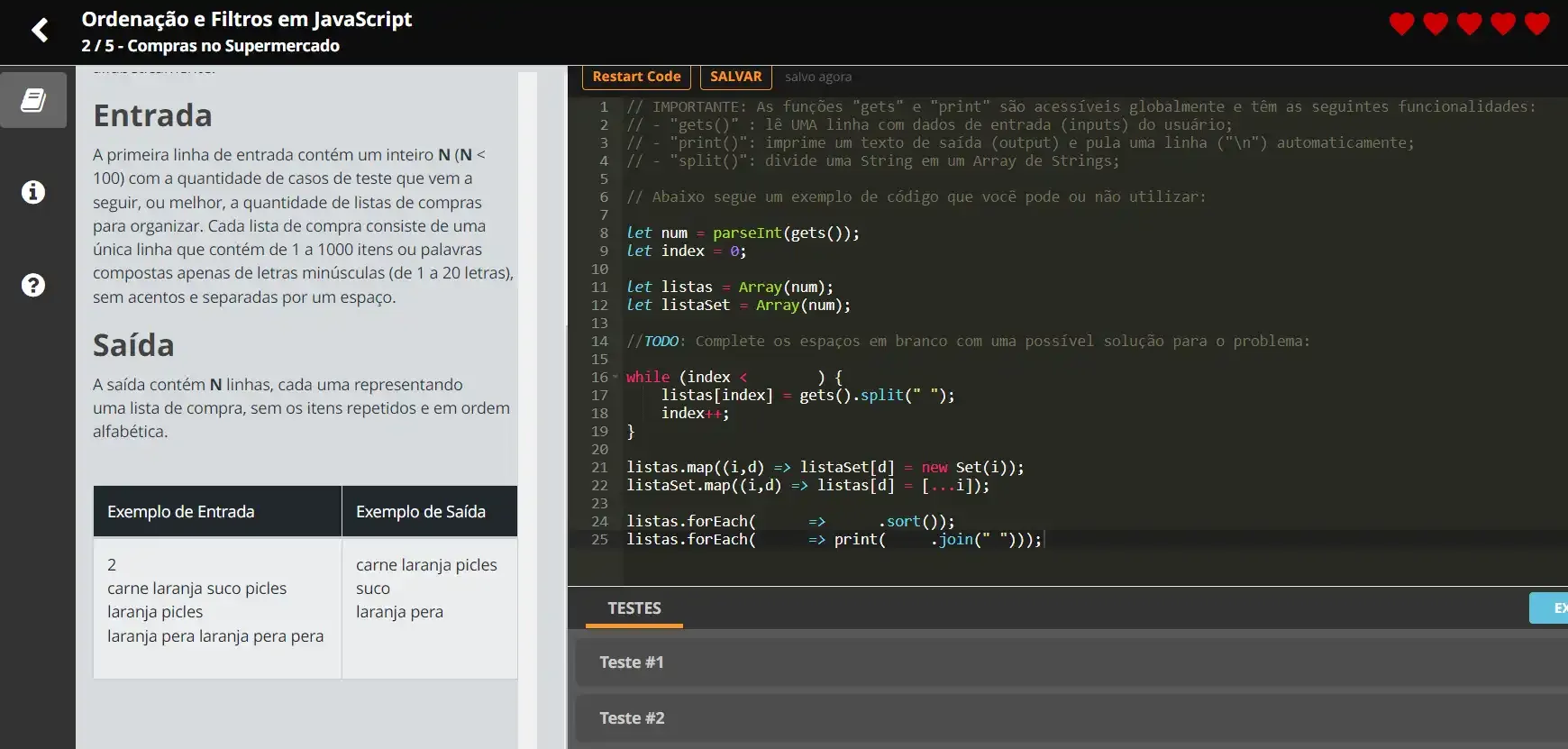The image size is (1568, 749).
Task: Click the fourth red heart icon
Action: pyautogui.click(x=1503, y=24)
